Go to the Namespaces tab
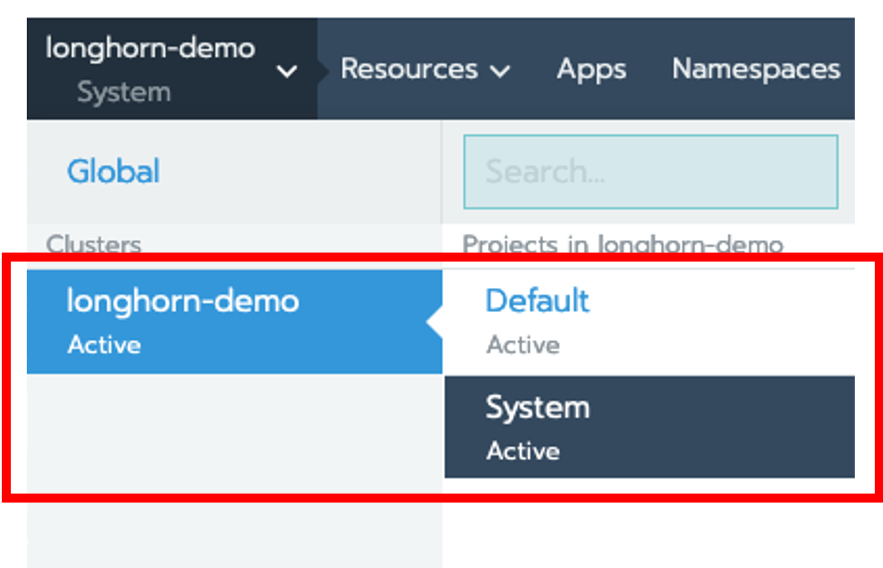The height and width of the screenshot is (568, 883). pos(755,69)
